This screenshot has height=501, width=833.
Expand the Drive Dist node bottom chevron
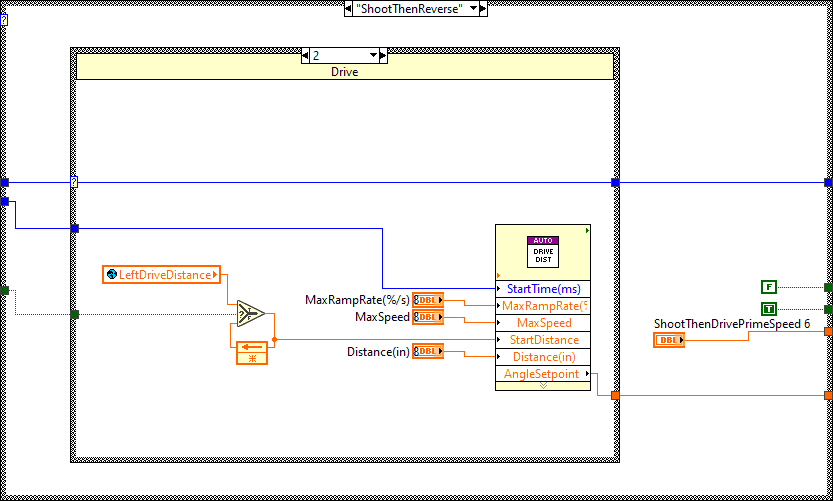[543, 385]
